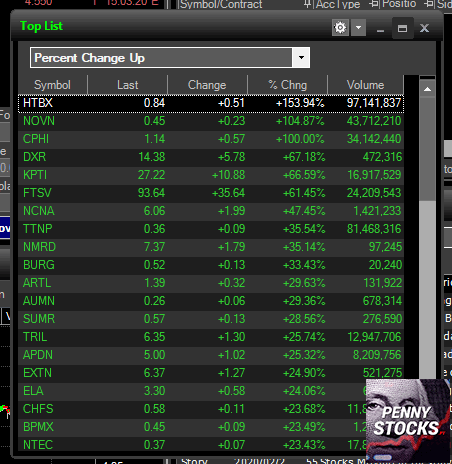Expand the arrow menu beside the gear

pos(359,28)
